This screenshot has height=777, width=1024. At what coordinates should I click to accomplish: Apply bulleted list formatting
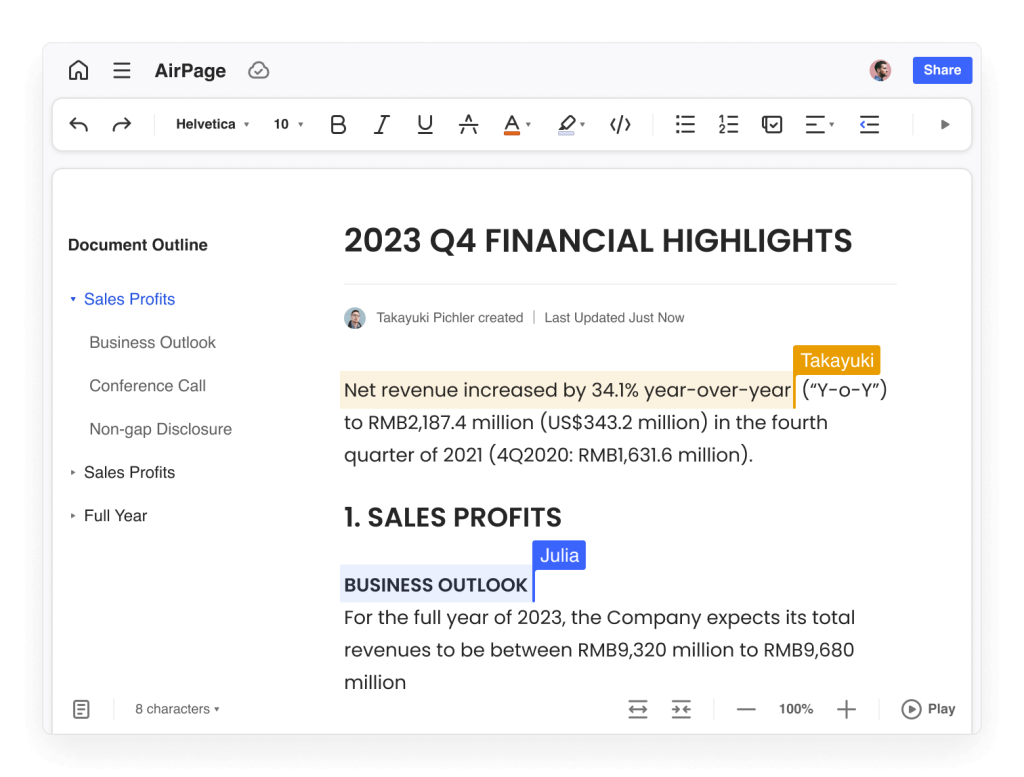coord(685,124)
